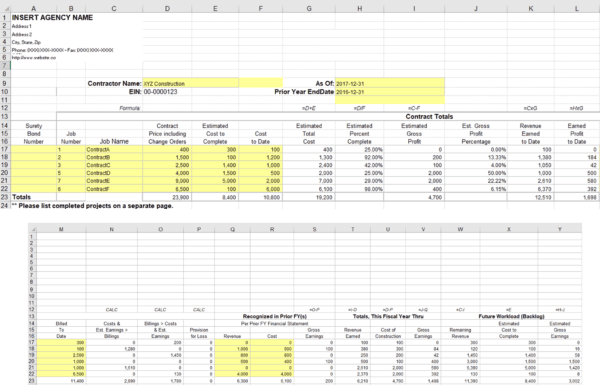
Task: Select row 9 header in top sheet
Action: (5, 83)
